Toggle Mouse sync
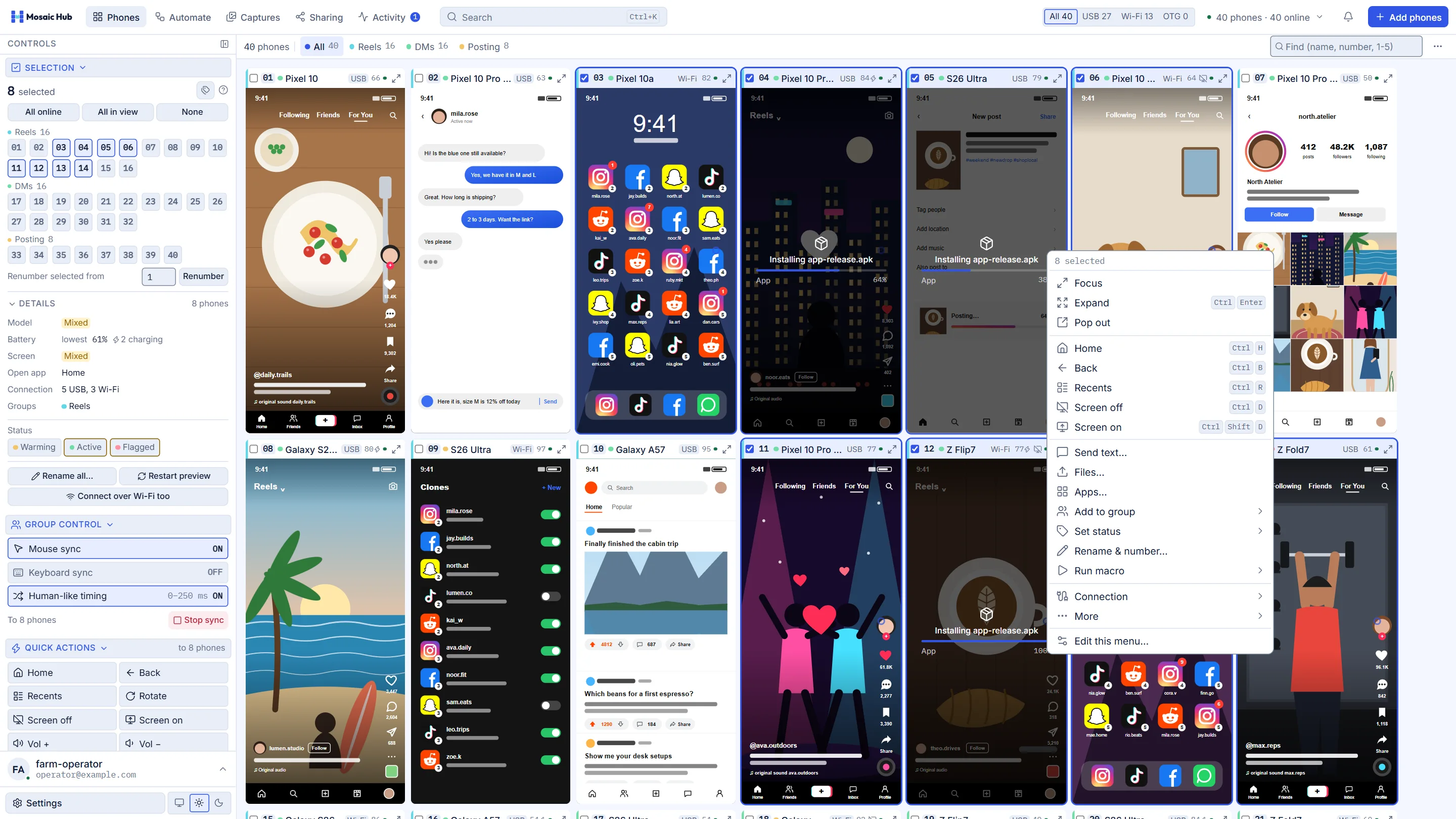This screenshot has width=1456, height=819. pyautogui.click(x=118, y=549)
